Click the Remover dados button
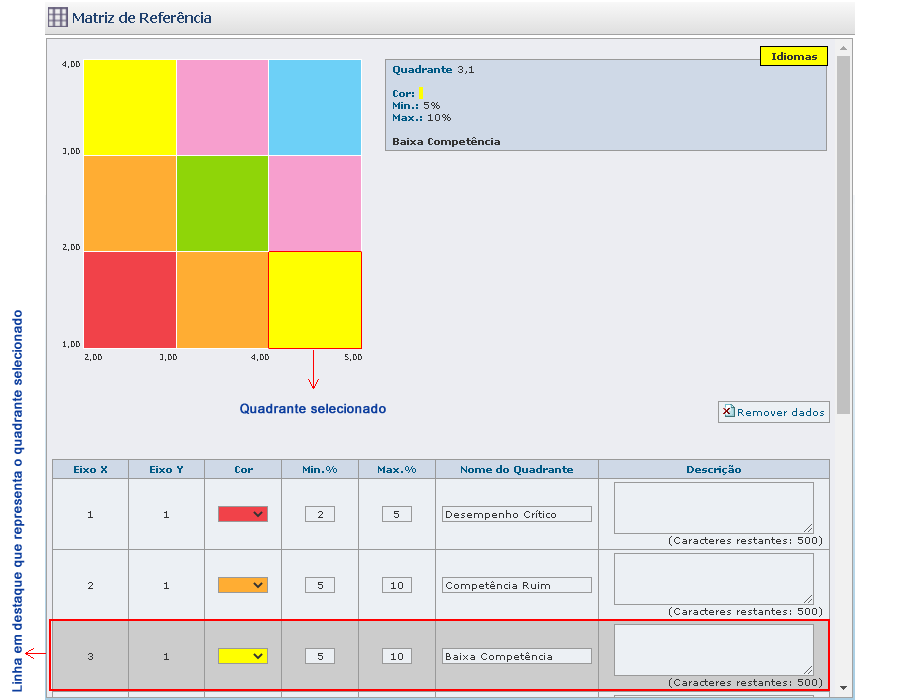 (773, 412)
